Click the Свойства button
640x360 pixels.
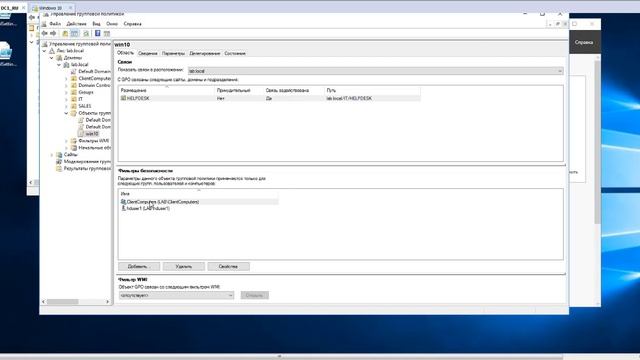point(228,267)
